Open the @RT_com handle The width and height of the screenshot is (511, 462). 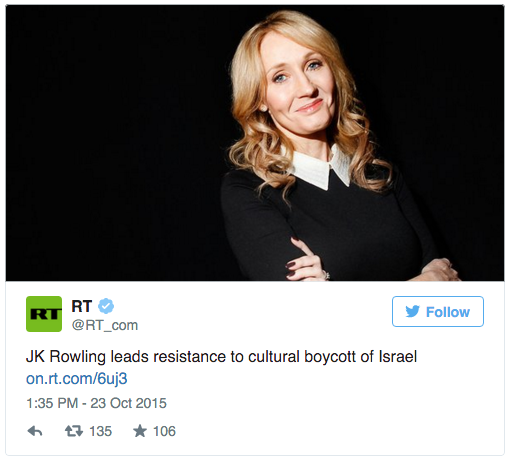(105, 325)
